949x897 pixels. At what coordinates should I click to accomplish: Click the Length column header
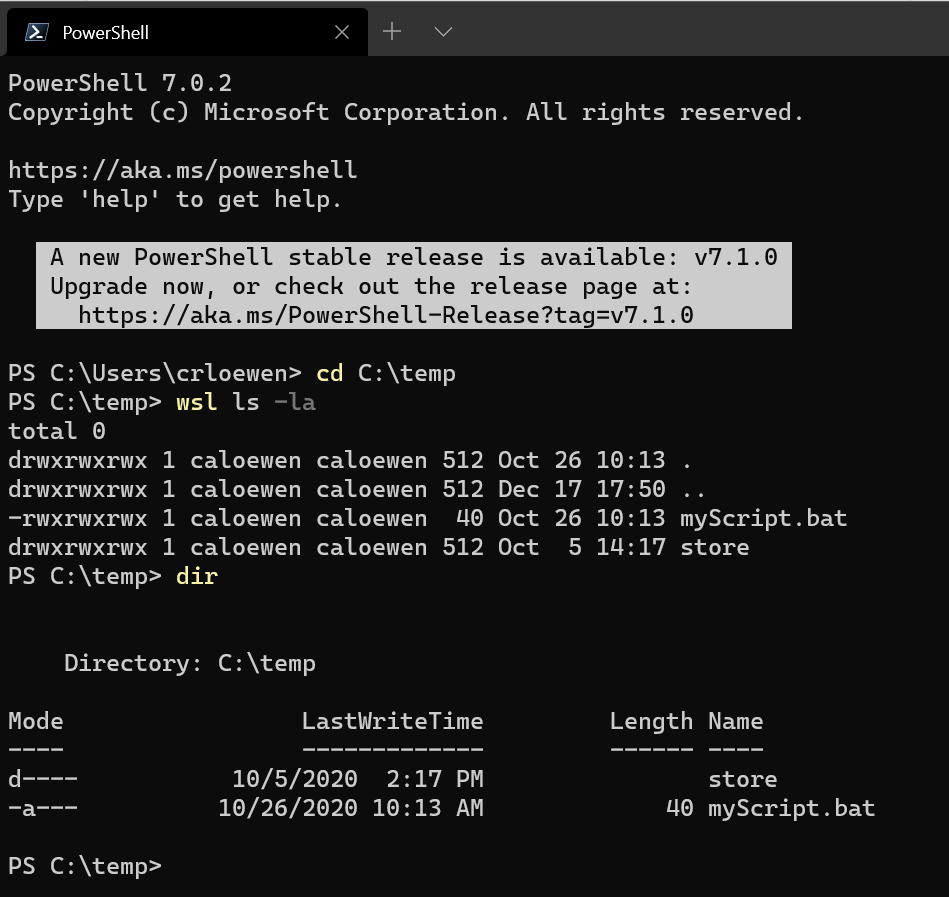(651, 720)
